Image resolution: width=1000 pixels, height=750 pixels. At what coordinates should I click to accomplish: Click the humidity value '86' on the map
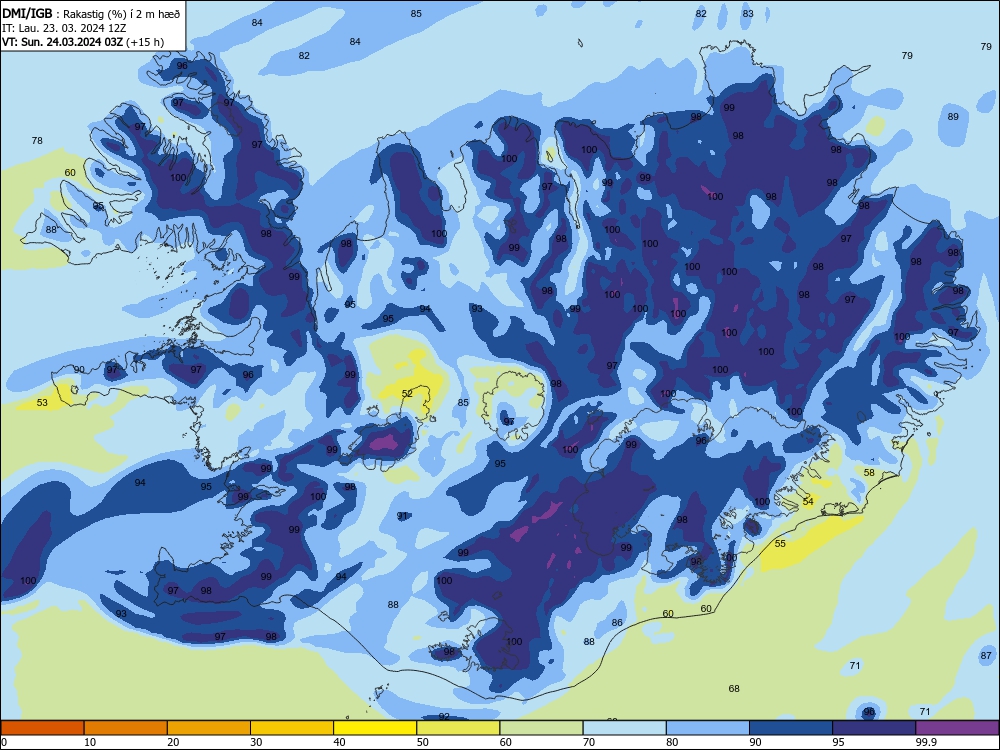click(617, 622)
